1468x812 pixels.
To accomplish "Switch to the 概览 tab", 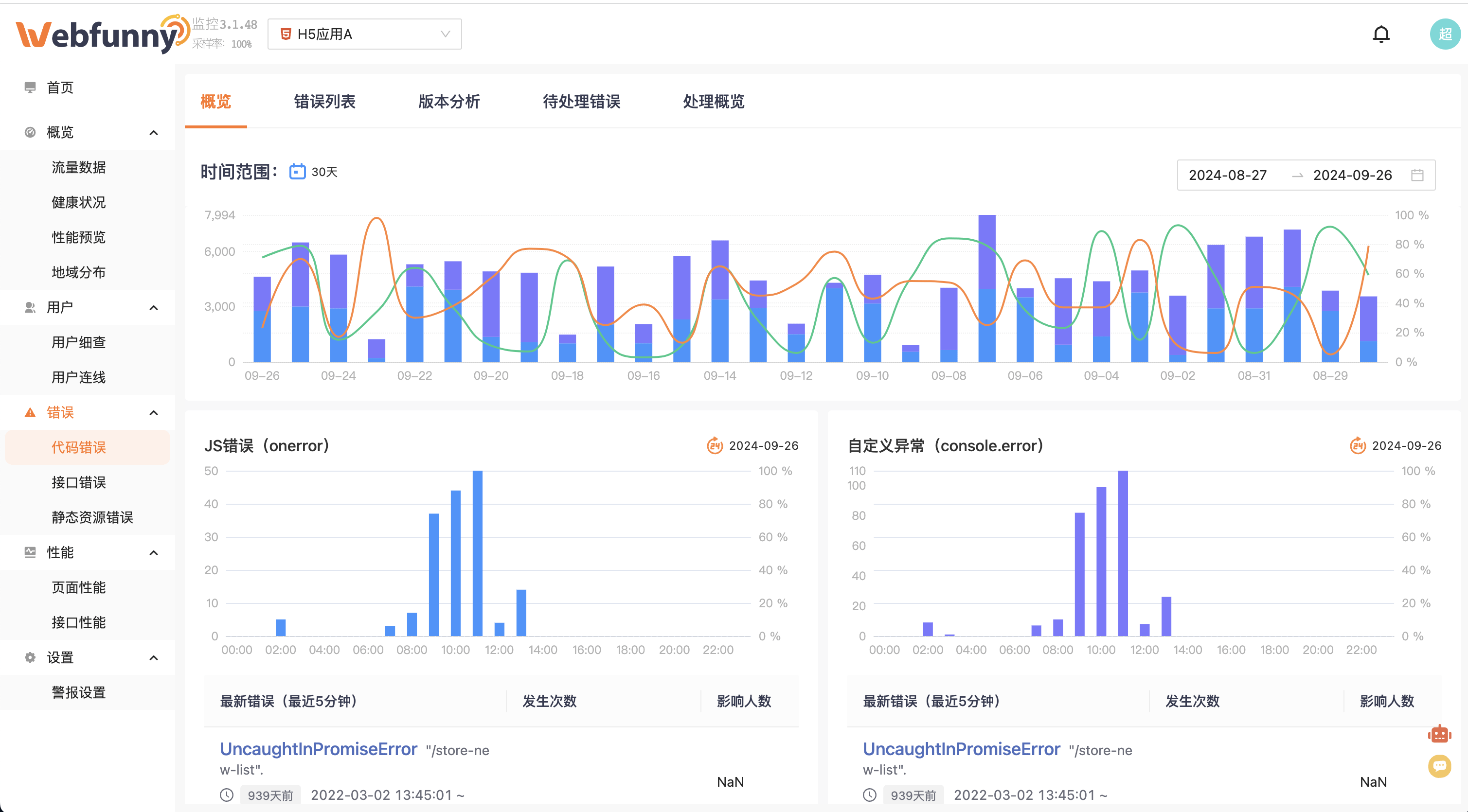I will pos(215,102).
